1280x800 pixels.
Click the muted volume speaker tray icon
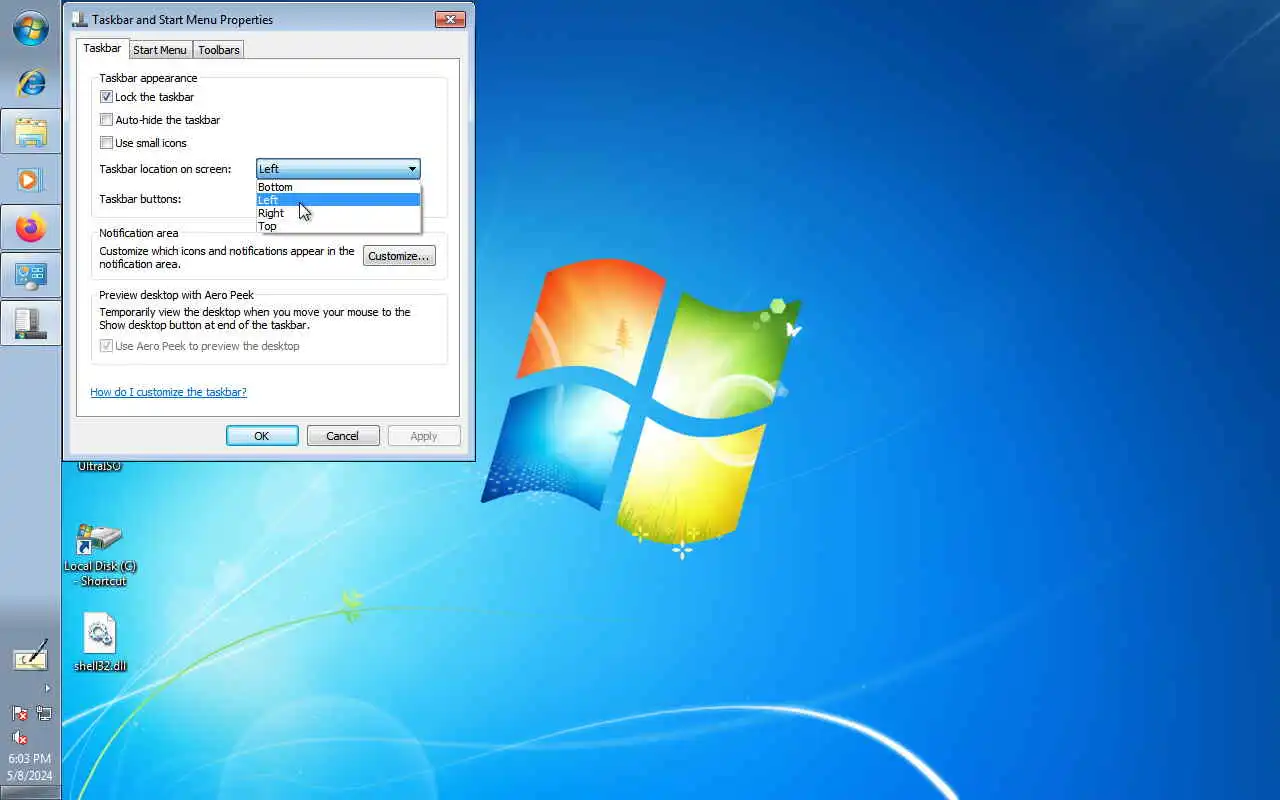pyautogui.click(x=19, y=738)
